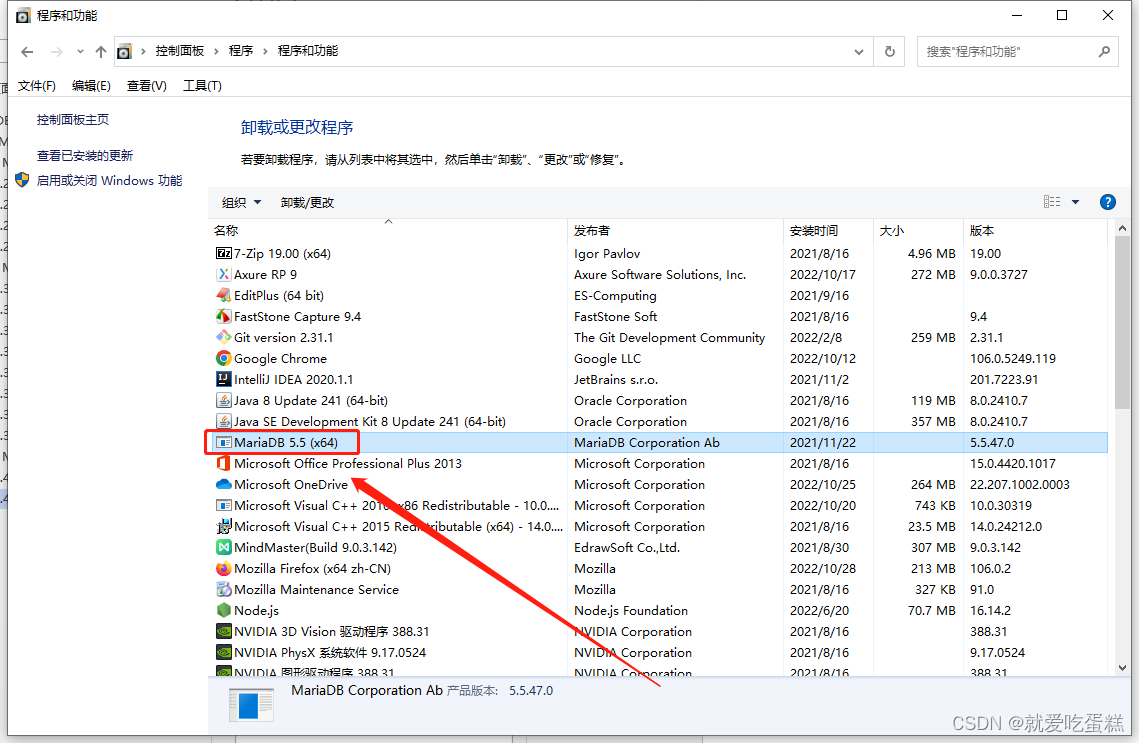
Task: Open the 查看(V) menu
Action: click(x=147, y=86)
